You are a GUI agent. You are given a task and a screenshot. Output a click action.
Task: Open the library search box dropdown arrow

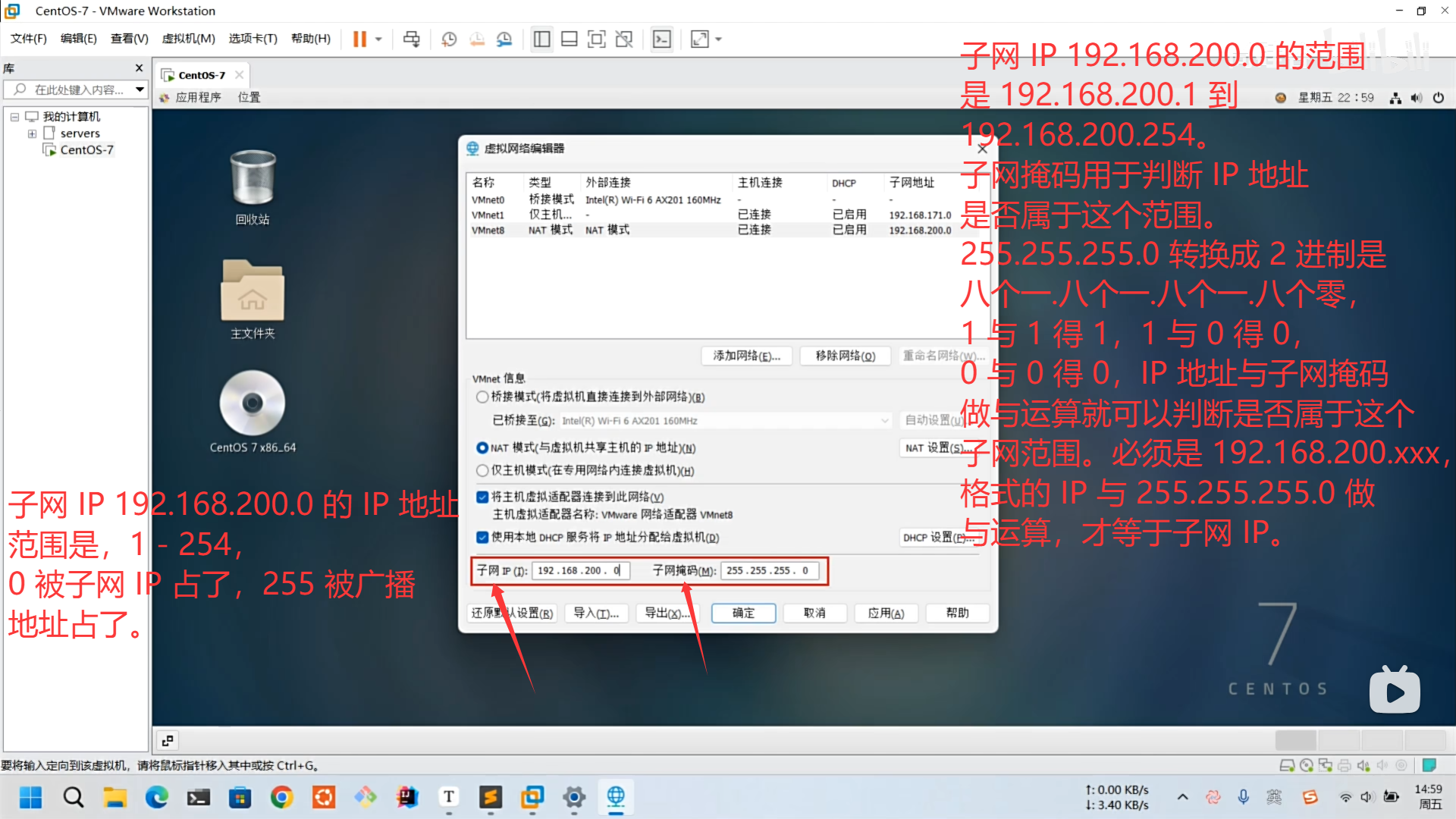pyautogui.click(x=140, y=89)
